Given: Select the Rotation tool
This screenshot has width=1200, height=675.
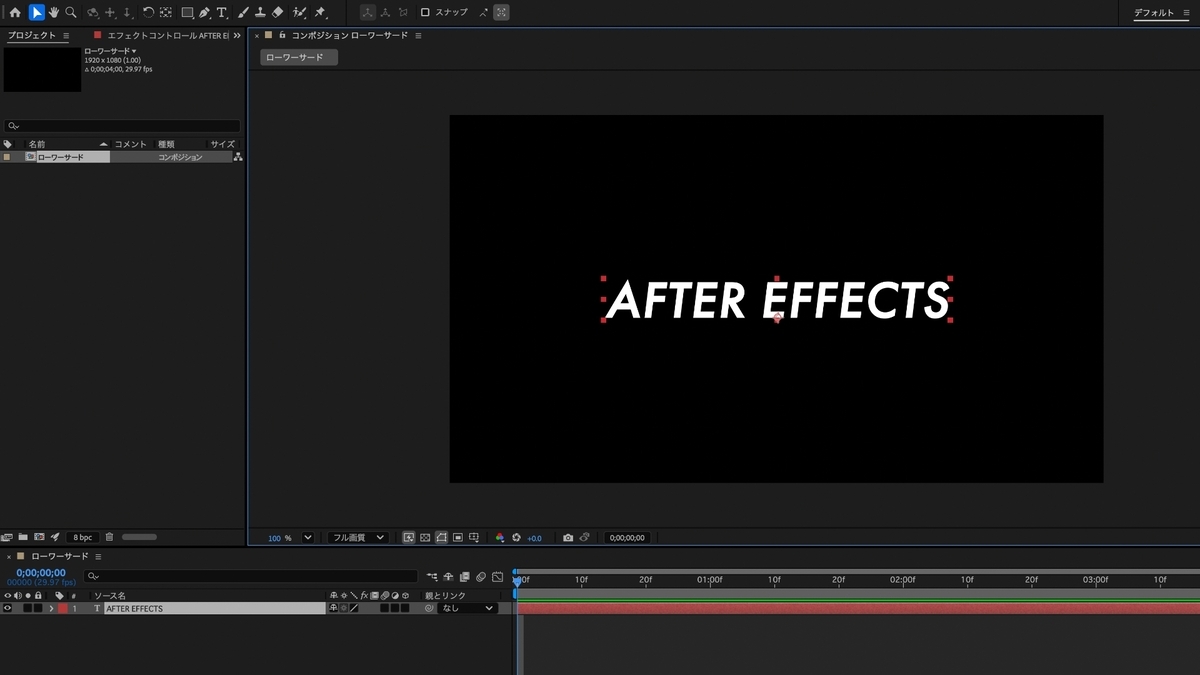Looking at the screenshot, I should [x=148, y=12].
